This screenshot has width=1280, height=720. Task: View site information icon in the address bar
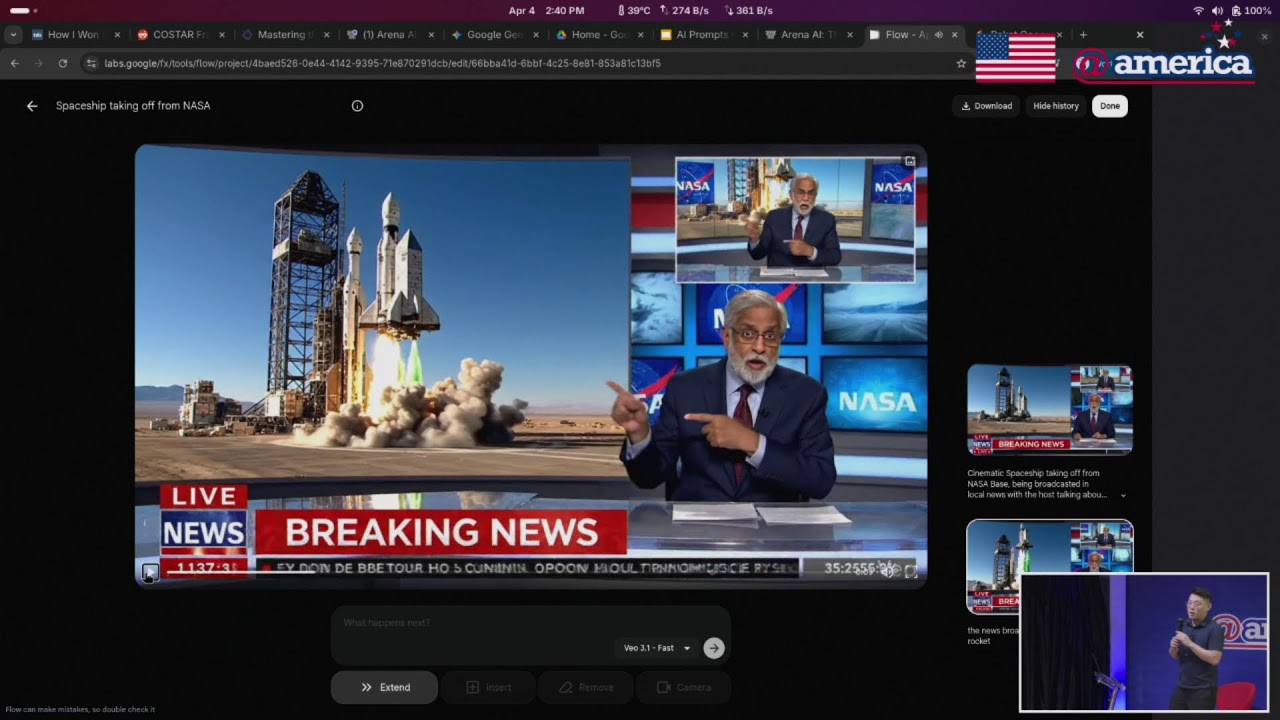(91, 63)
